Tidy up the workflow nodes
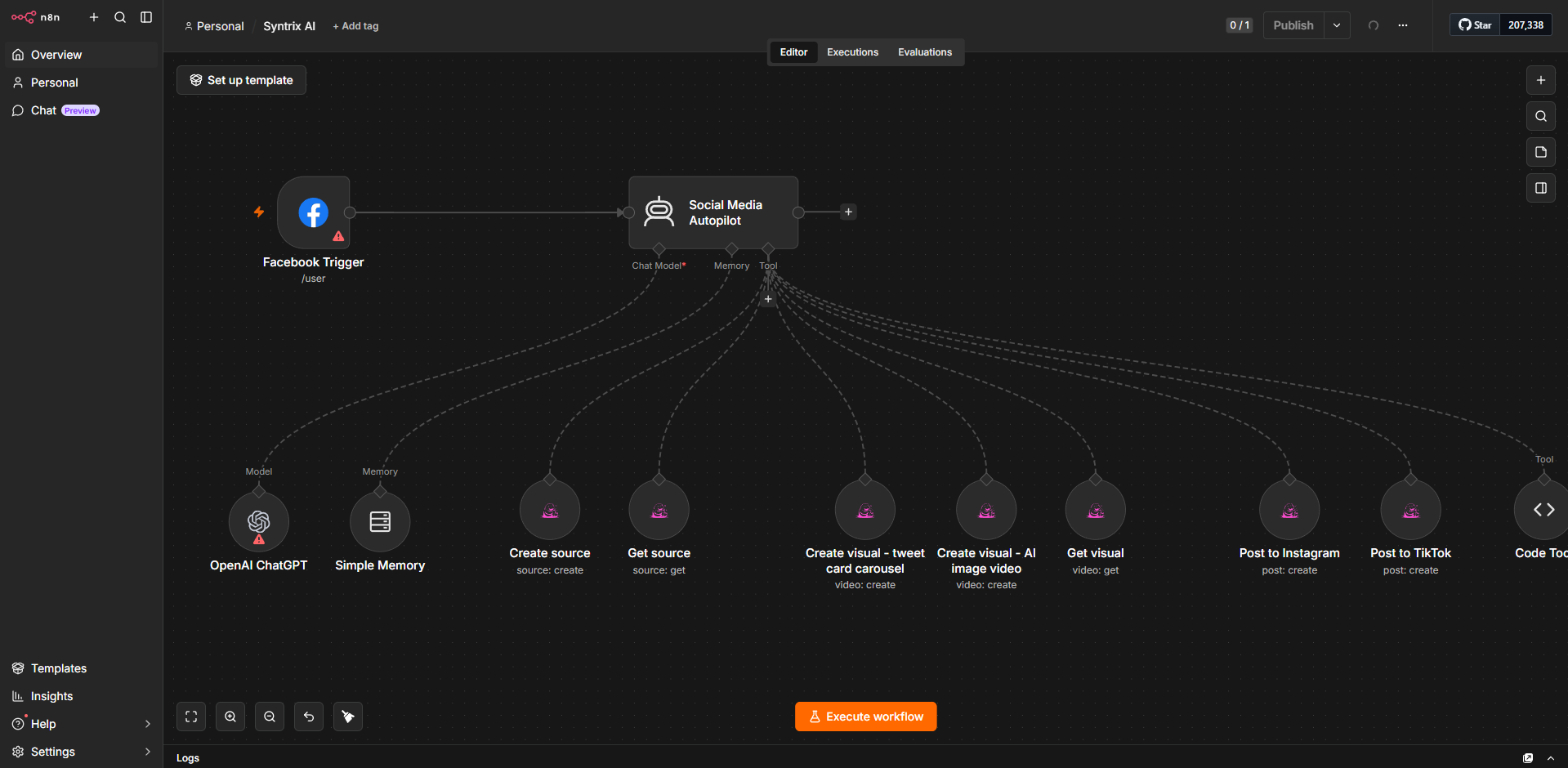Screen dimensions: 1568x768 tap(348, 717)
